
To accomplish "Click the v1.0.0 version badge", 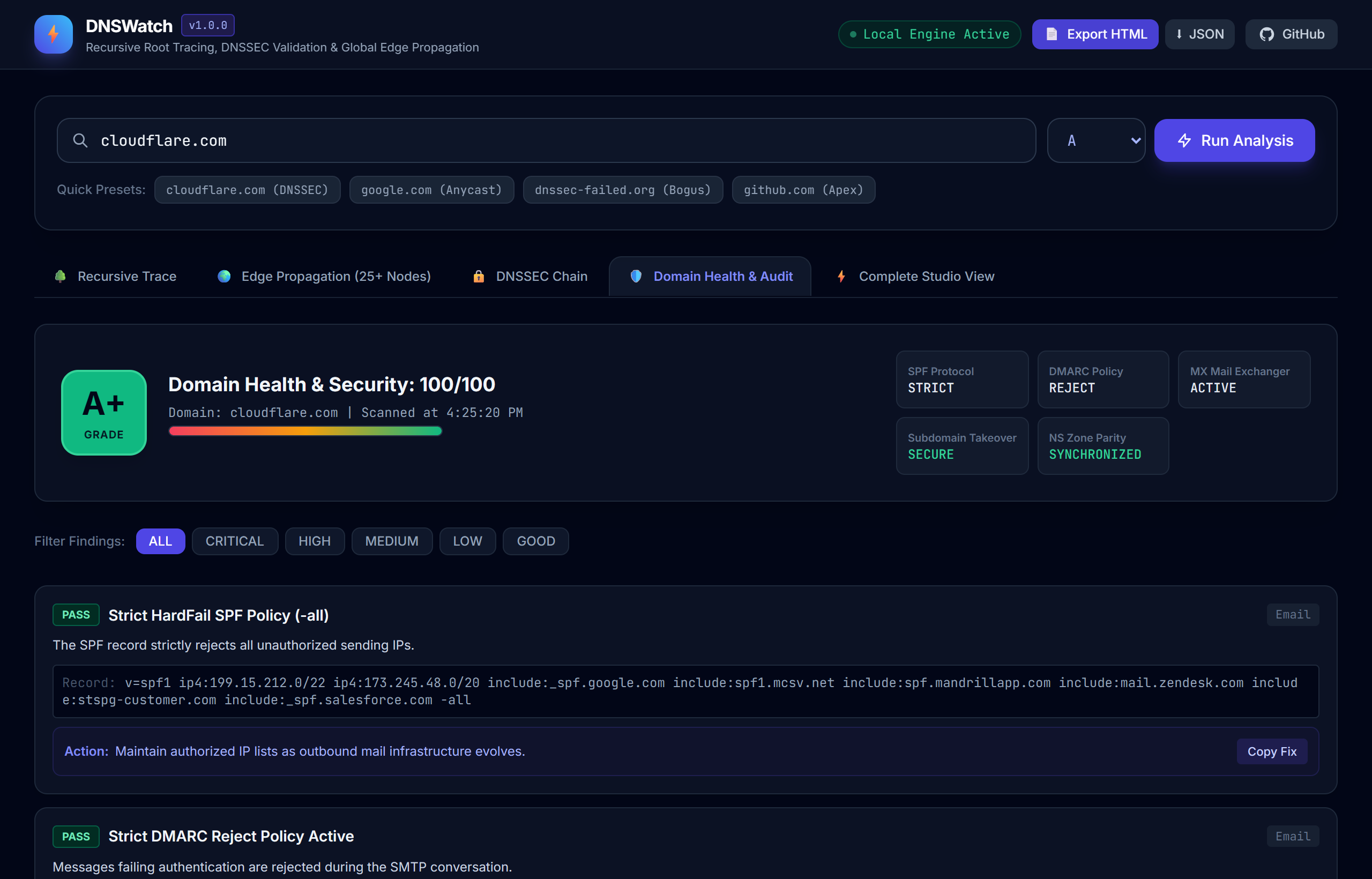I will point(208,25).
